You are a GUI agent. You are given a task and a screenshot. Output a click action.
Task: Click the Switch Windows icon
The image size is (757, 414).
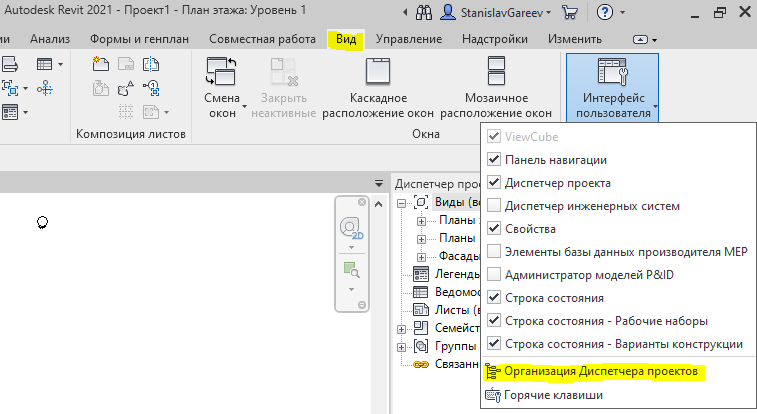tap(221, 71)
